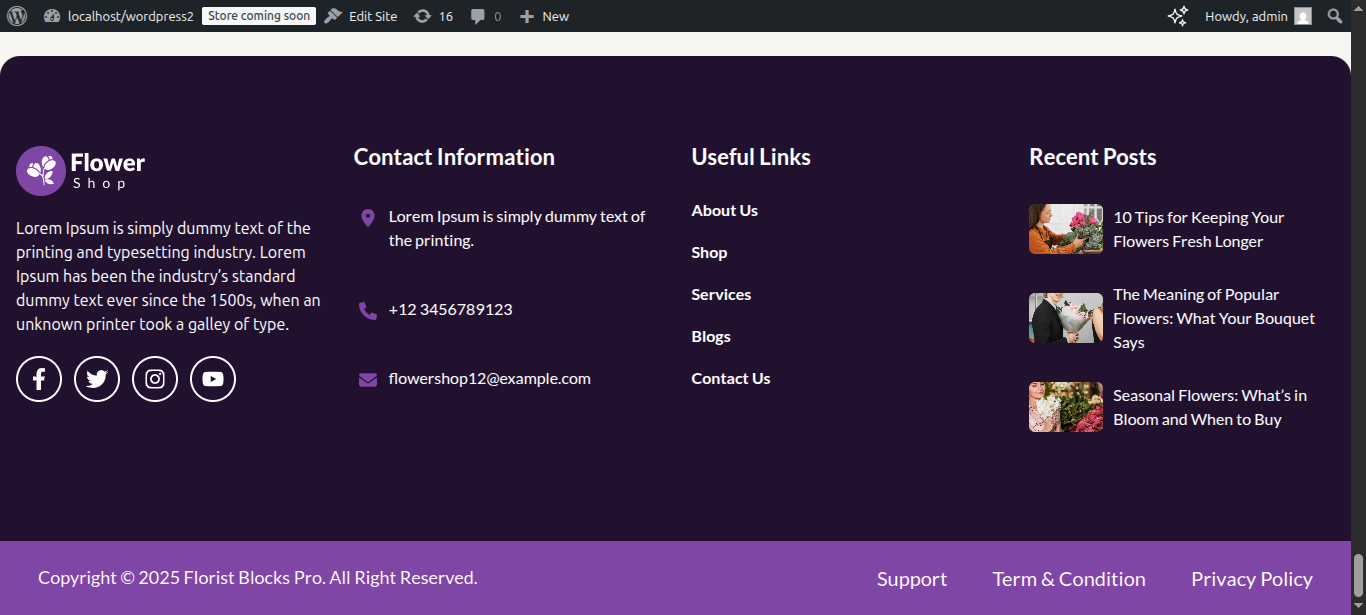1366x615 pixels.
Task: Open the comments bubble in admin bar
Action: click(x=485, y=16)
